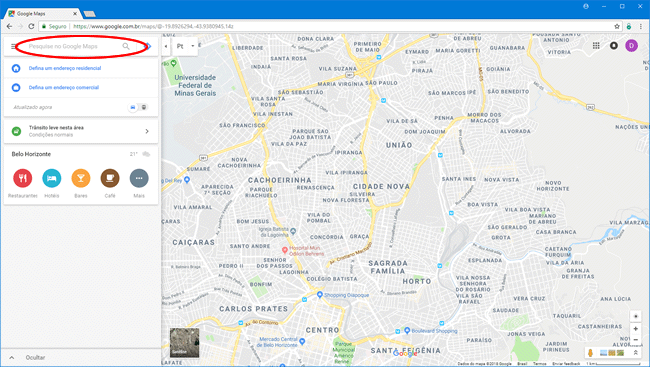The width and height of the screenshot is (650, 367).
Task: Select the Hotéis category icon
Action: pyautogui.click(x=52, y=178)
